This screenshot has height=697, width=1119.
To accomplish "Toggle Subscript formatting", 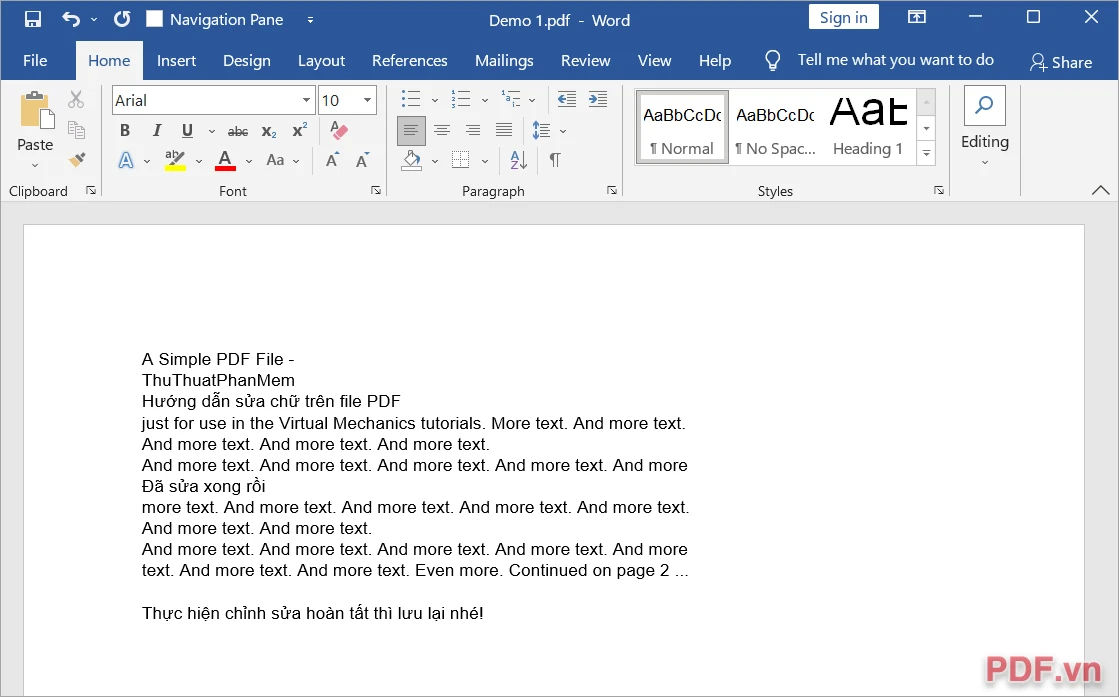I will coord(269,131).
